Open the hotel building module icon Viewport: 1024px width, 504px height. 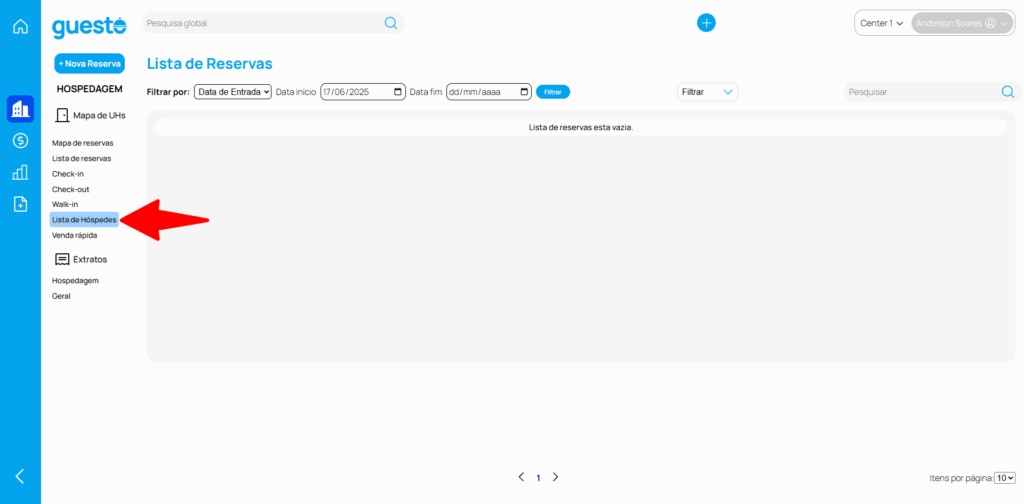[x=20, y=109]
